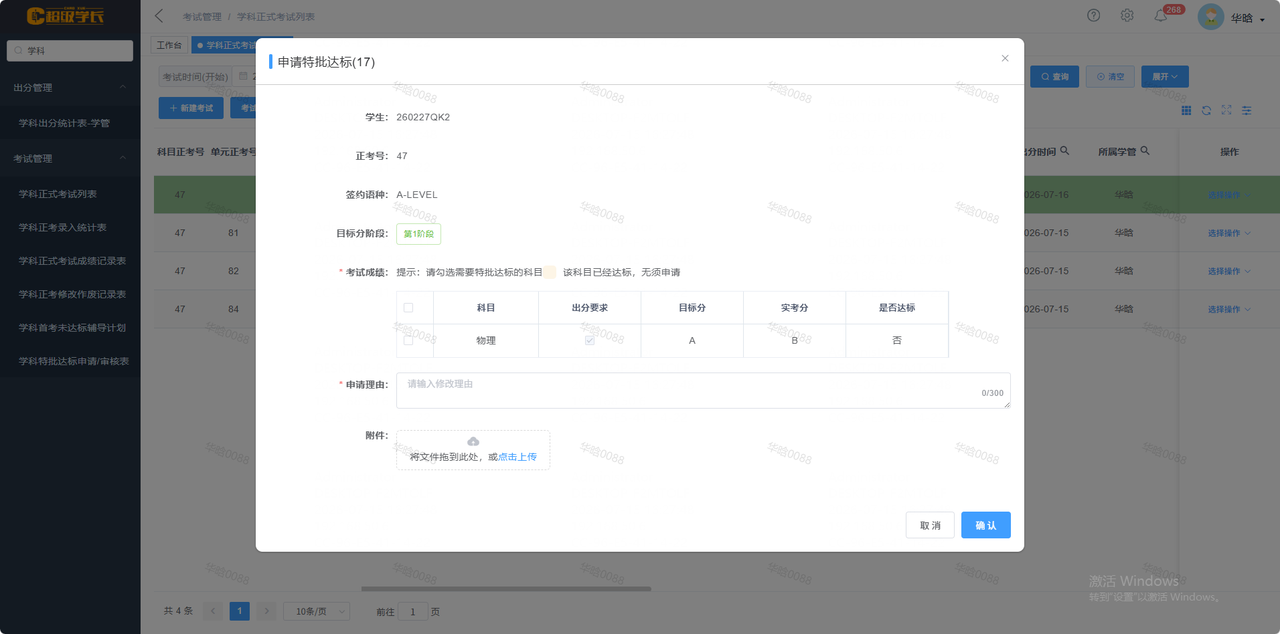Click the search icon beside 所属学管
The height and width of the screenshot is (634, 1280).
[1145, 151]
